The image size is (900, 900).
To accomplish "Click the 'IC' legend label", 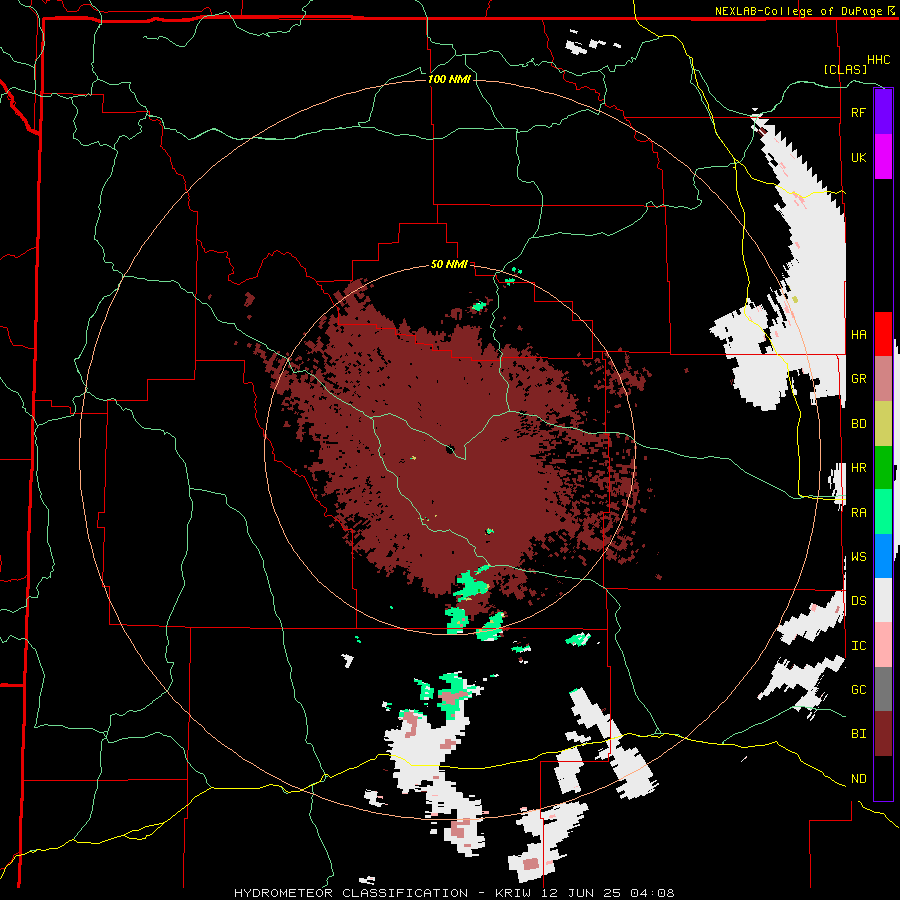I will 858,646.
